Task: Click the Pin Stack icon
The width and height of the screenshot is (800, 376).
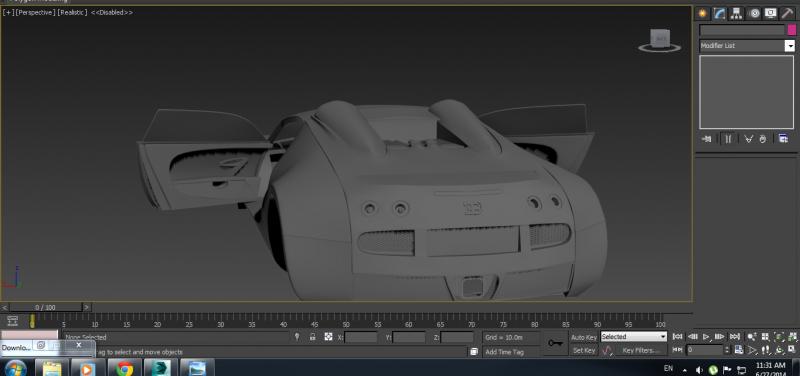Action: tap(707, 138)
